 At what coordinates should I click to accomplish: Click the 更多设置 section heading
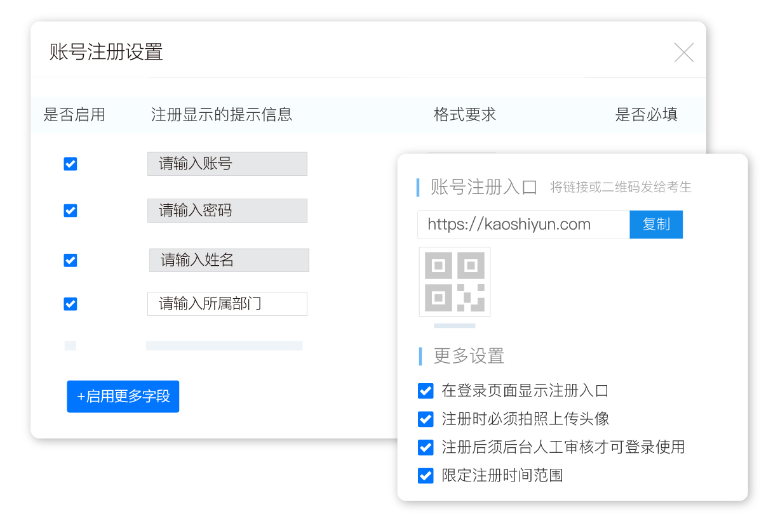[469, 356]
